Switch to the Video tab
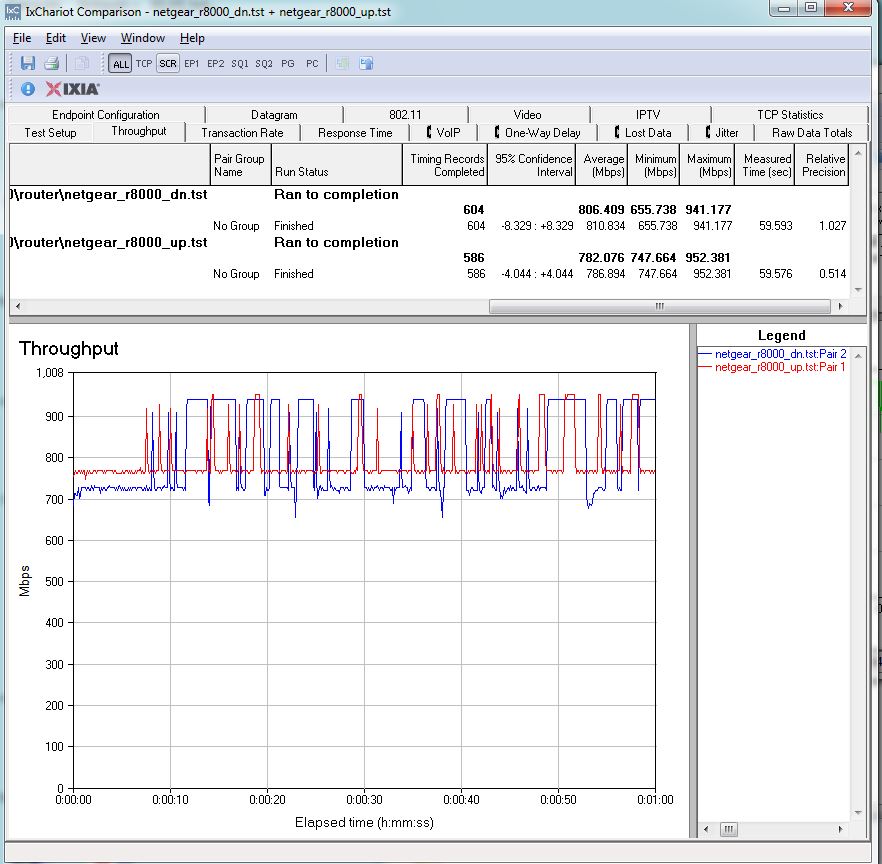This screenshot has height=864, width=882. [x=528, y=115]
